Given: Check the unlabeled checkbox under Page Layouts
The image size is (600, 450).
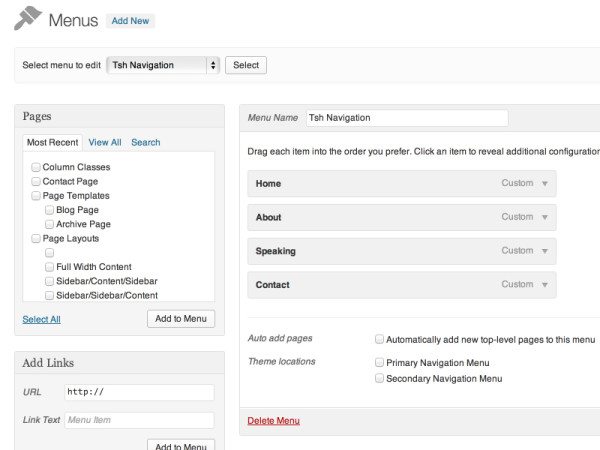Looking at the screenshot, I should click(x=49, y=253).
